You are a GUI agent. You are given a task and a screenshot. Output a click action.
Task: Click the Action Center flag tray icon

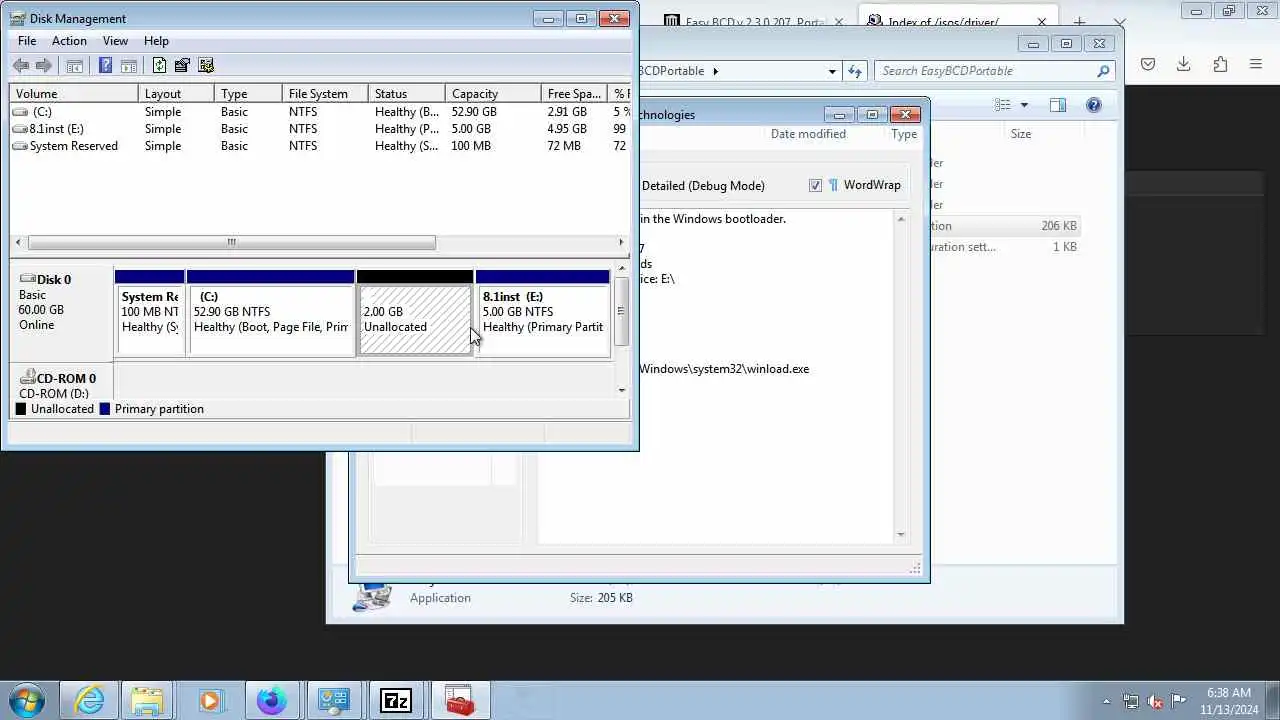(1179, 701)
